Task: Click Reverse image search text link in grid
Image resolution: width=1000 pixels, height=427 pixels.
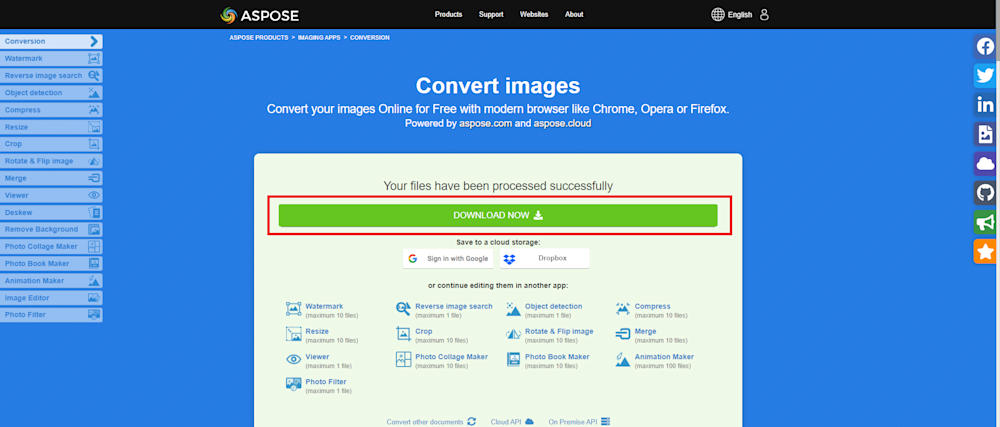Action: tap(453, 307)
